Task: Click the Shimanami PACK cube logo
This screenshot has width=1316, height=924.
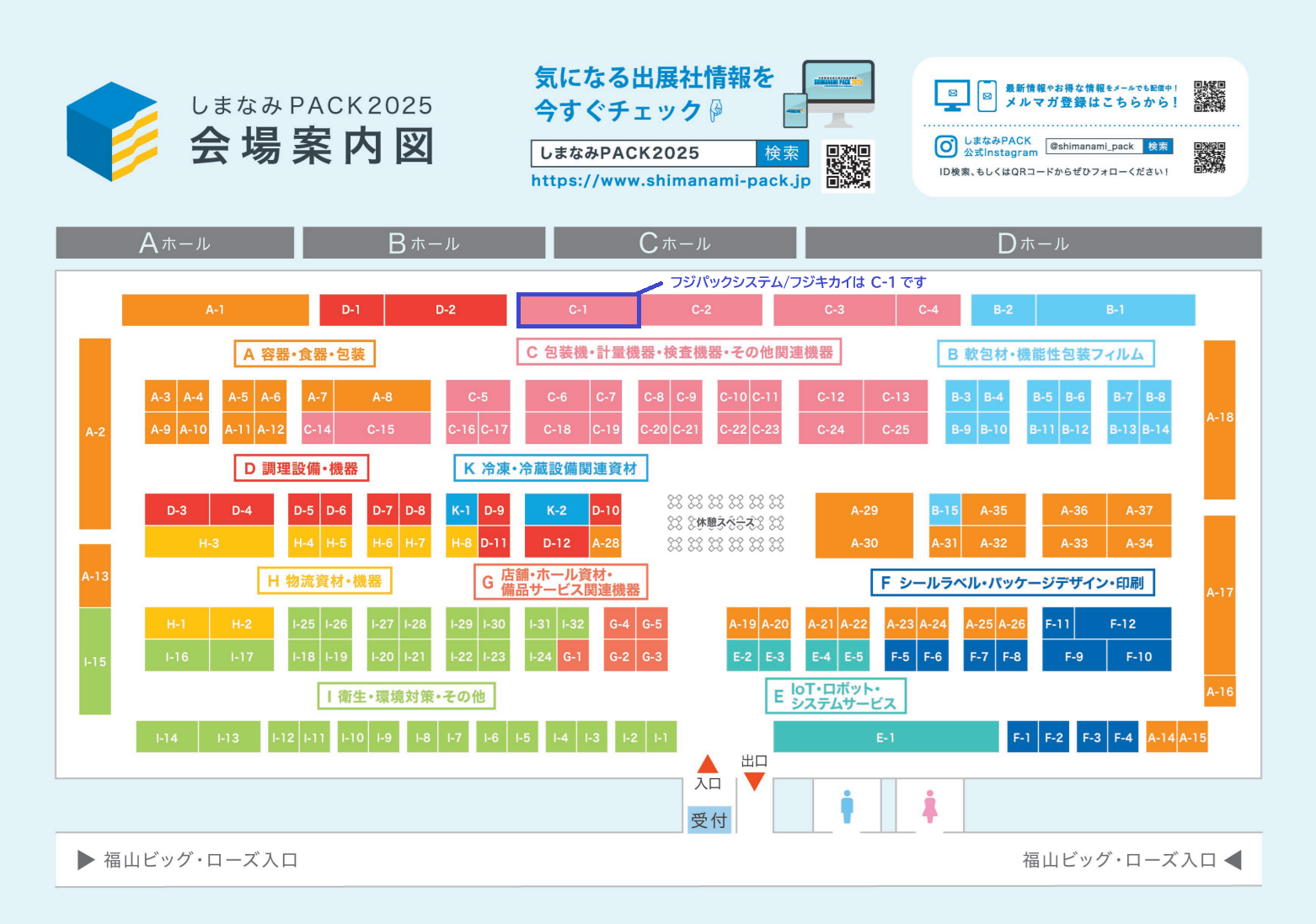Action: point(112,131)
